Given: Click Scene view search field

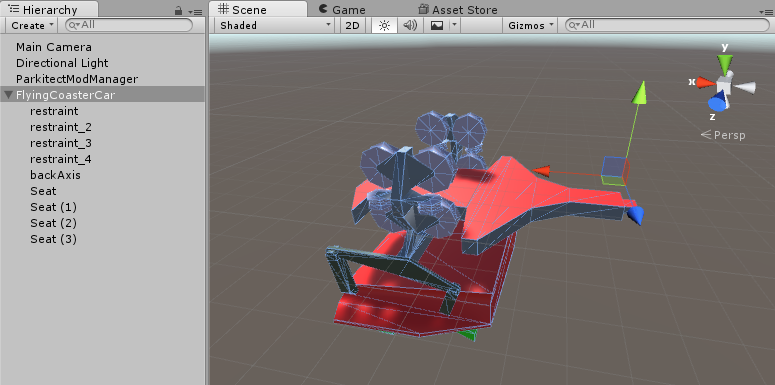Looking at the screenshot, I should (x=667, y=25).
